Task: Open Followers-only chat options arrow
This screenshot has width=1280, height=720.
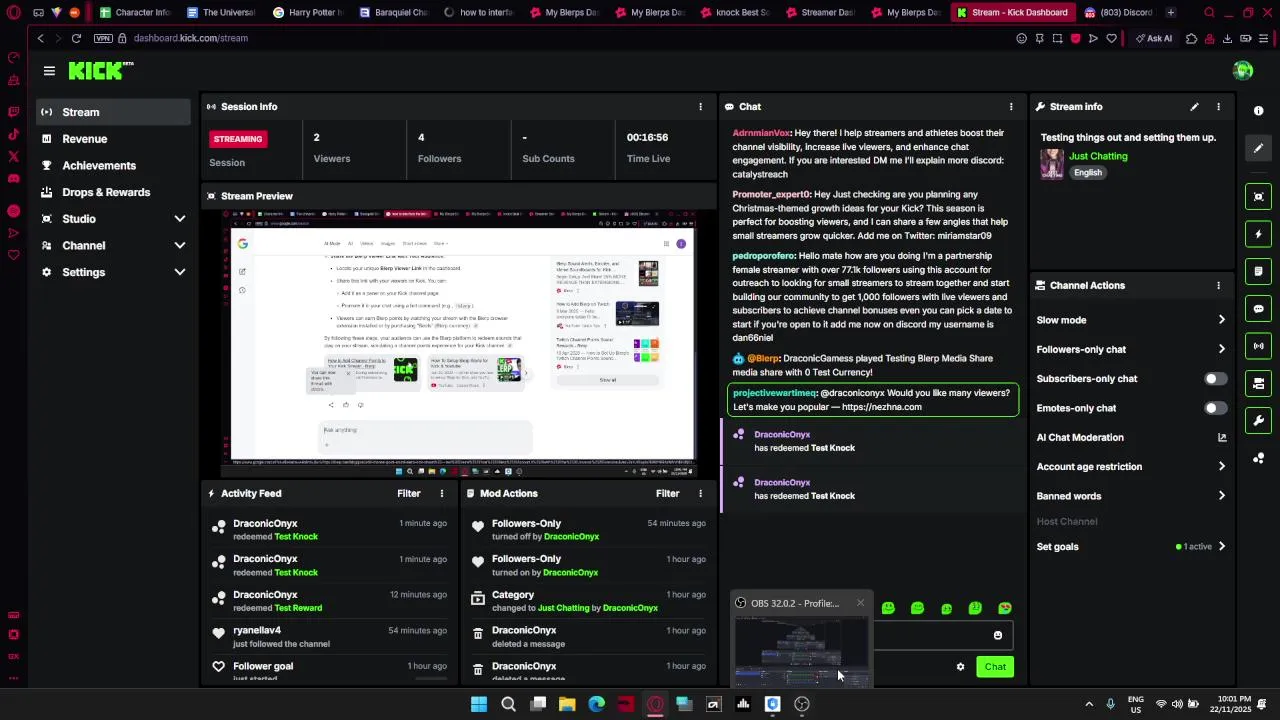Action: [1221, 349]
